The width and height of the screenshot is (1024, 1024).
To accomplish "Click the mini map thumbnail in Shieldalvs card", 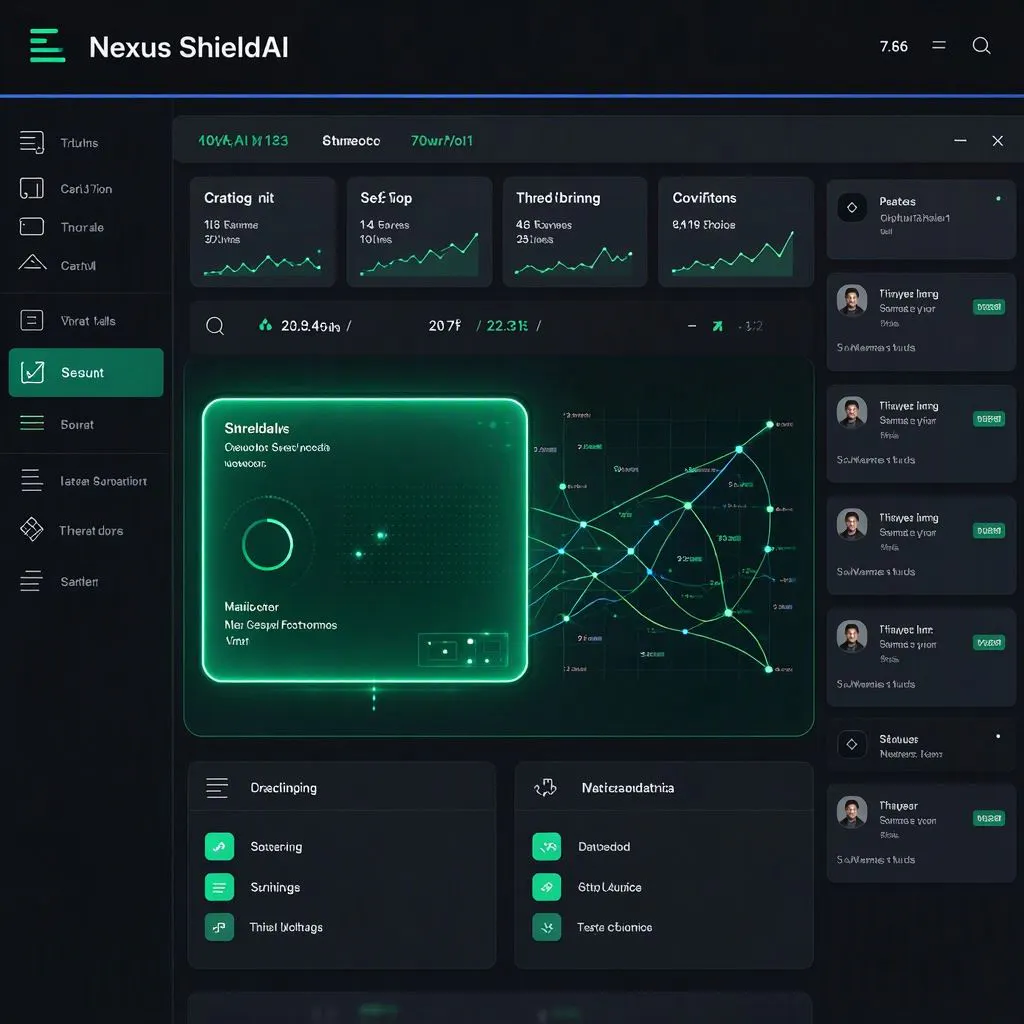I will pyautogui.click(x=463, y=650).
